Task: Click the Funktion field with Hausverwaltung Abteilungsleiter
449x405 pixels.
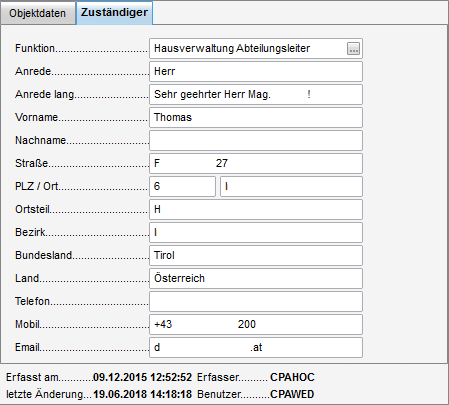Action: (x=256, y=49)
